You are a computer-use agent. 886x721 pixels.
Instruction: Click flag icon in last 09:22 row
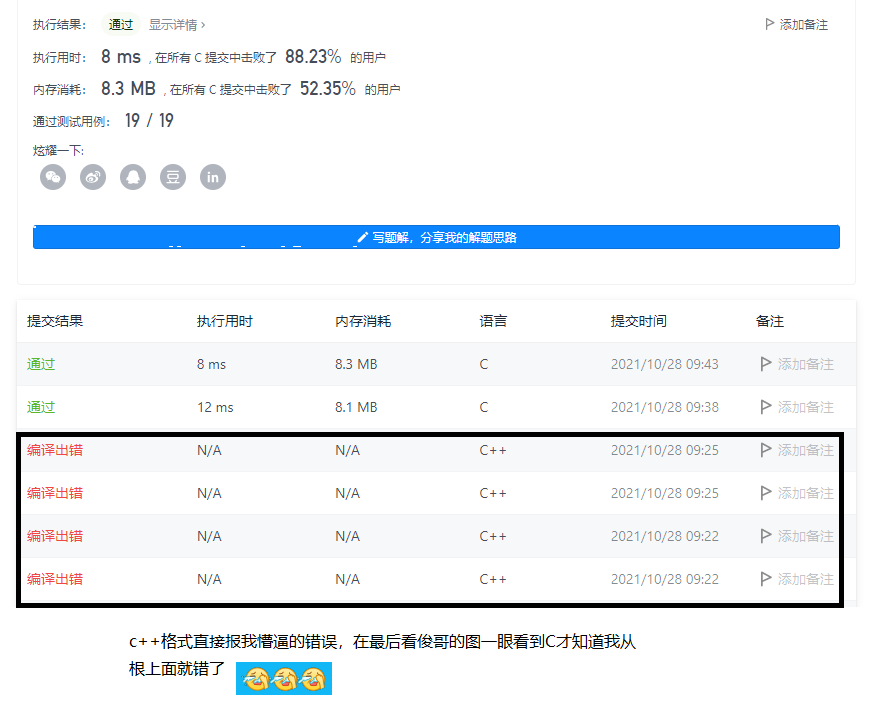[x=766, y=579]
